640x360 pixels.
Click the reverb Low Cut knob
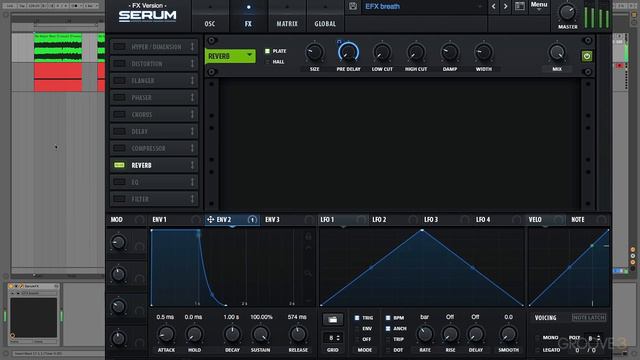pyautogui.click(x=382, y=52)
